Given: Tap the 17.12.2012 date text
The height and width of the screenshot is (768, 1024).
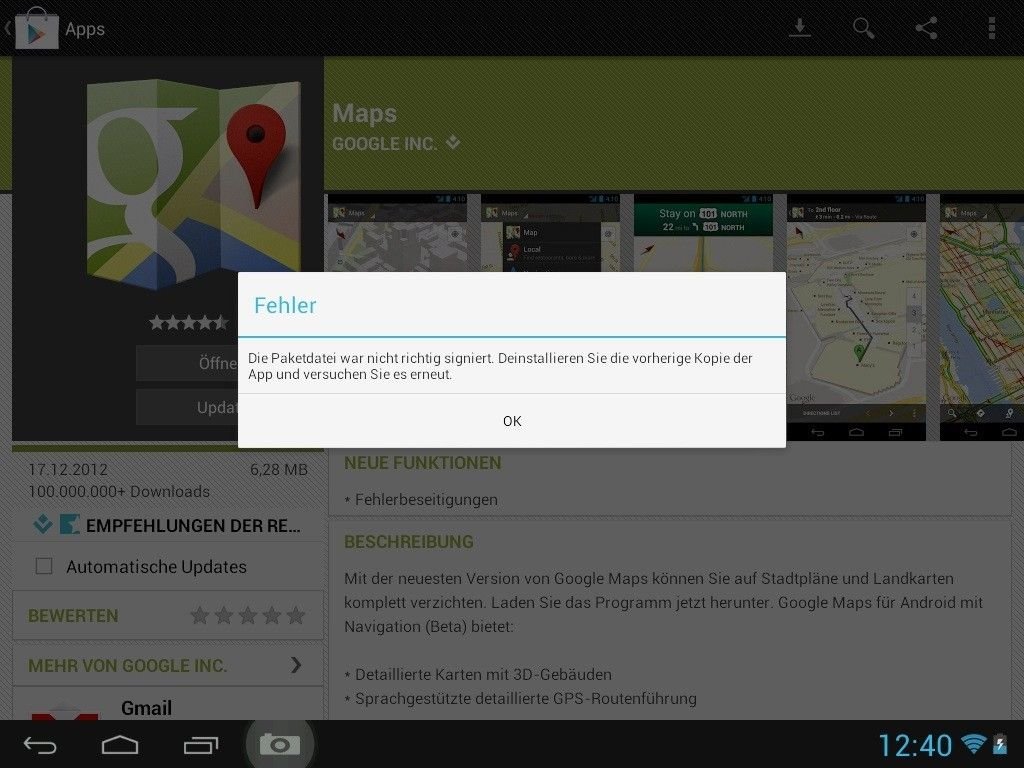Looking at the screenshot, I should [x=68, y=470].
